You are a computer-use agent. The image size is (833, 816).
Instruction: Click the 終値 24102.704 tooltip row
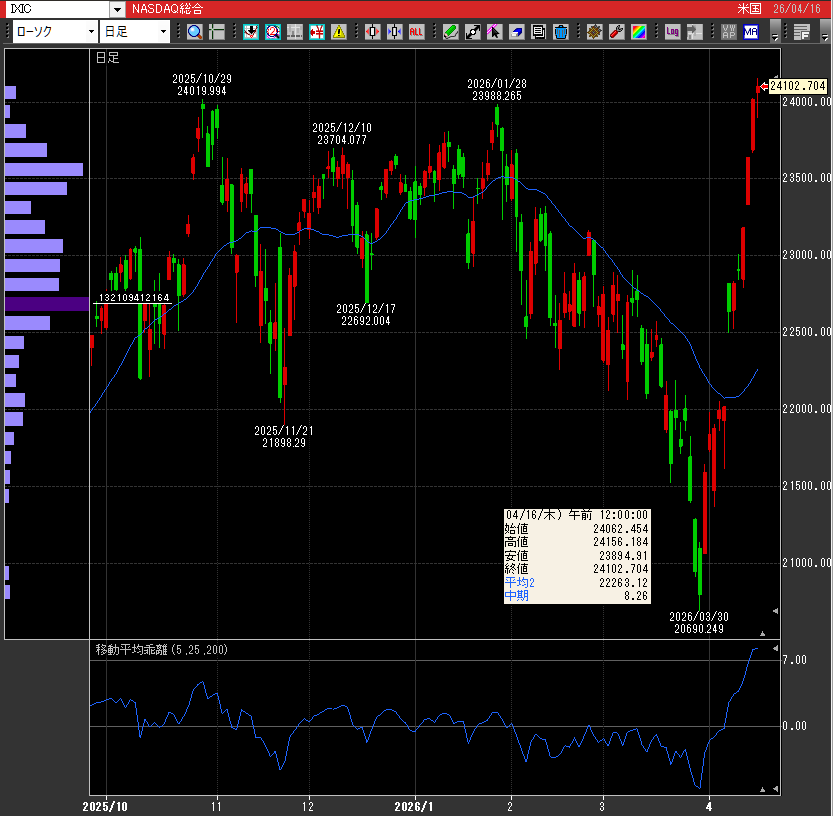point(577,569)
